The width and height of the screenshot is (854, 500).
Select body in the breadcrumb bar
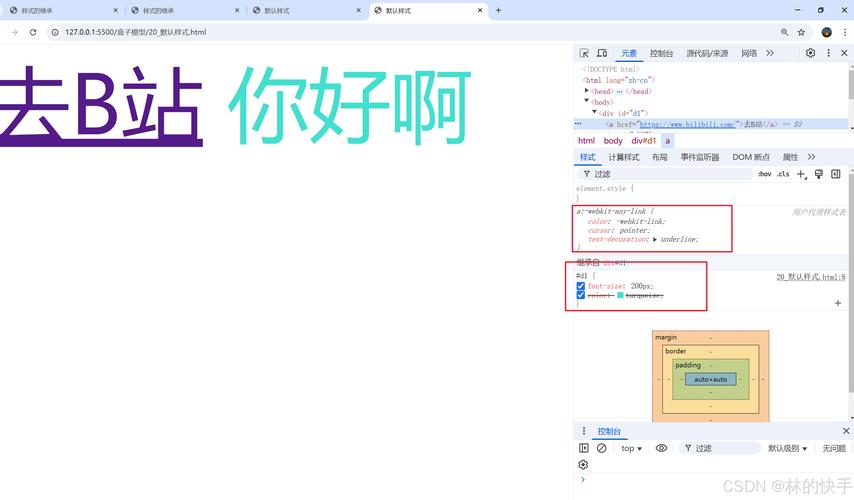point(613,141)
